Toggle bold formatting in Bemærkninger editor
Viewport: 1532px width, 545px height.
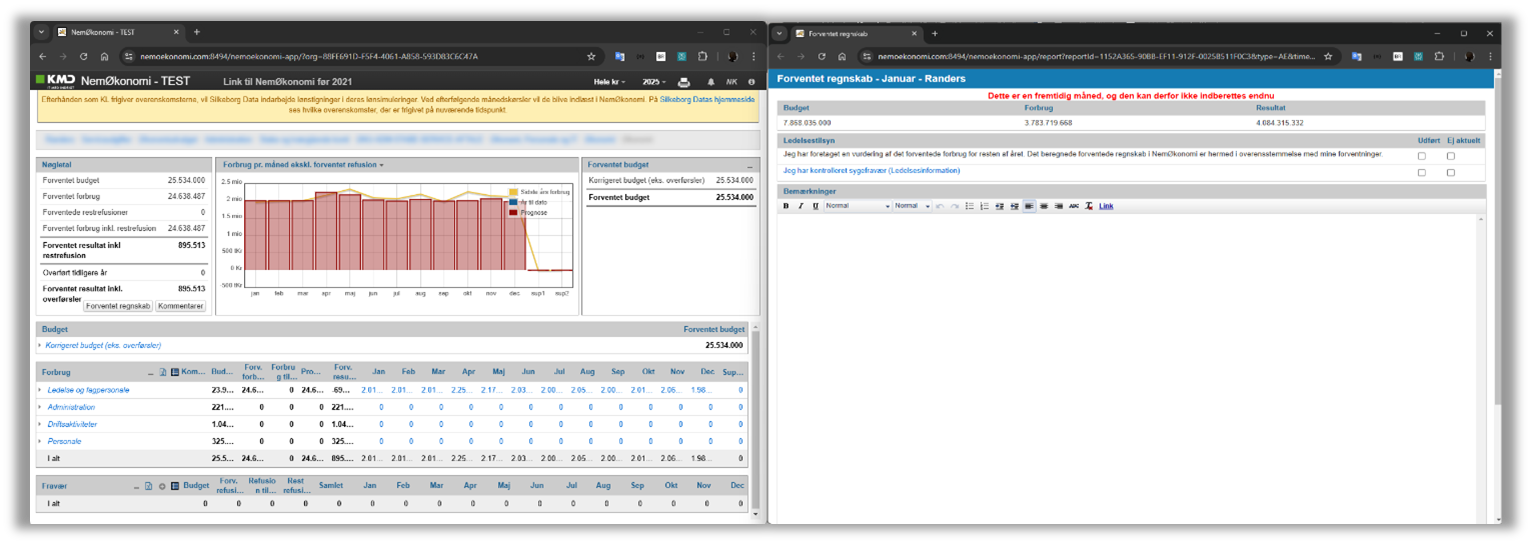click(786, 206)
